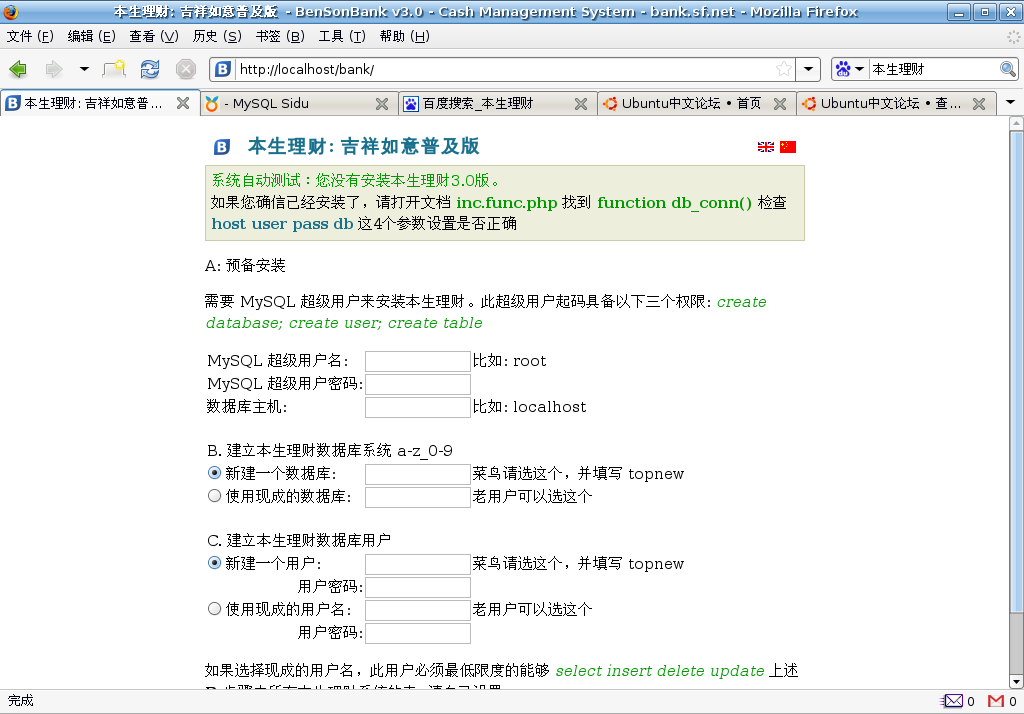1024x714 pixels.
Task: Open the 文件 (F) menu
Action: click(30, 37)
